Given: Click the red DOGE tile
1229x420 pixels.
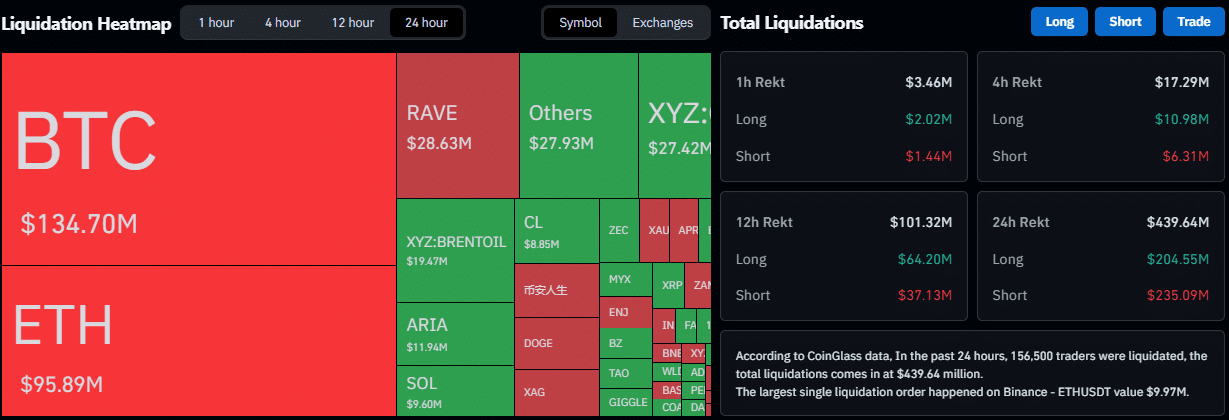Looking at the screenshot, I should point(556,343).
